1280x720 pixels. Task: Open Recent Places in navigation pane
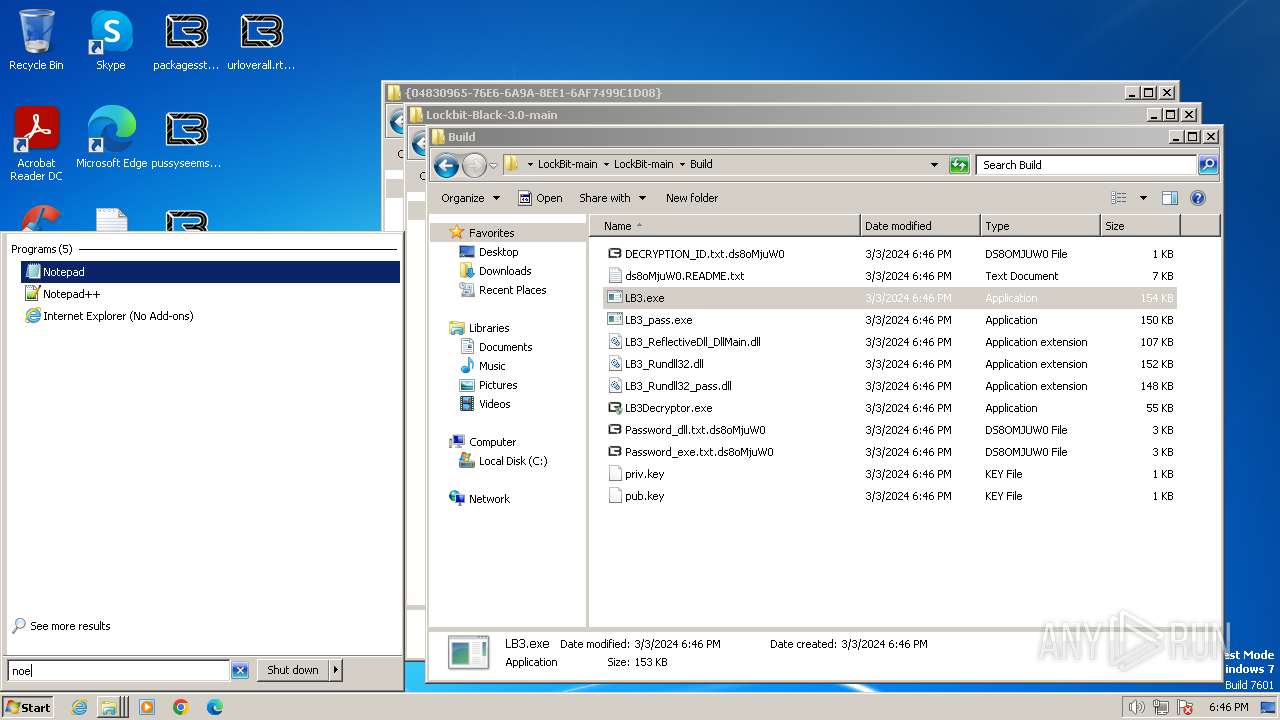(x=512, y=290)
